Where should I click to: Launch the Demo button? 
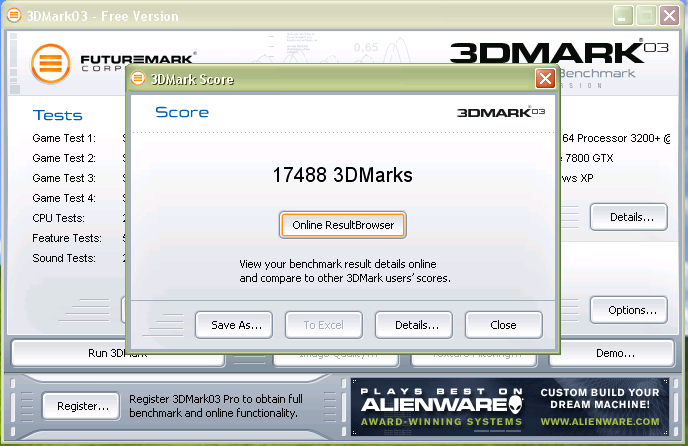click(612, 353)
